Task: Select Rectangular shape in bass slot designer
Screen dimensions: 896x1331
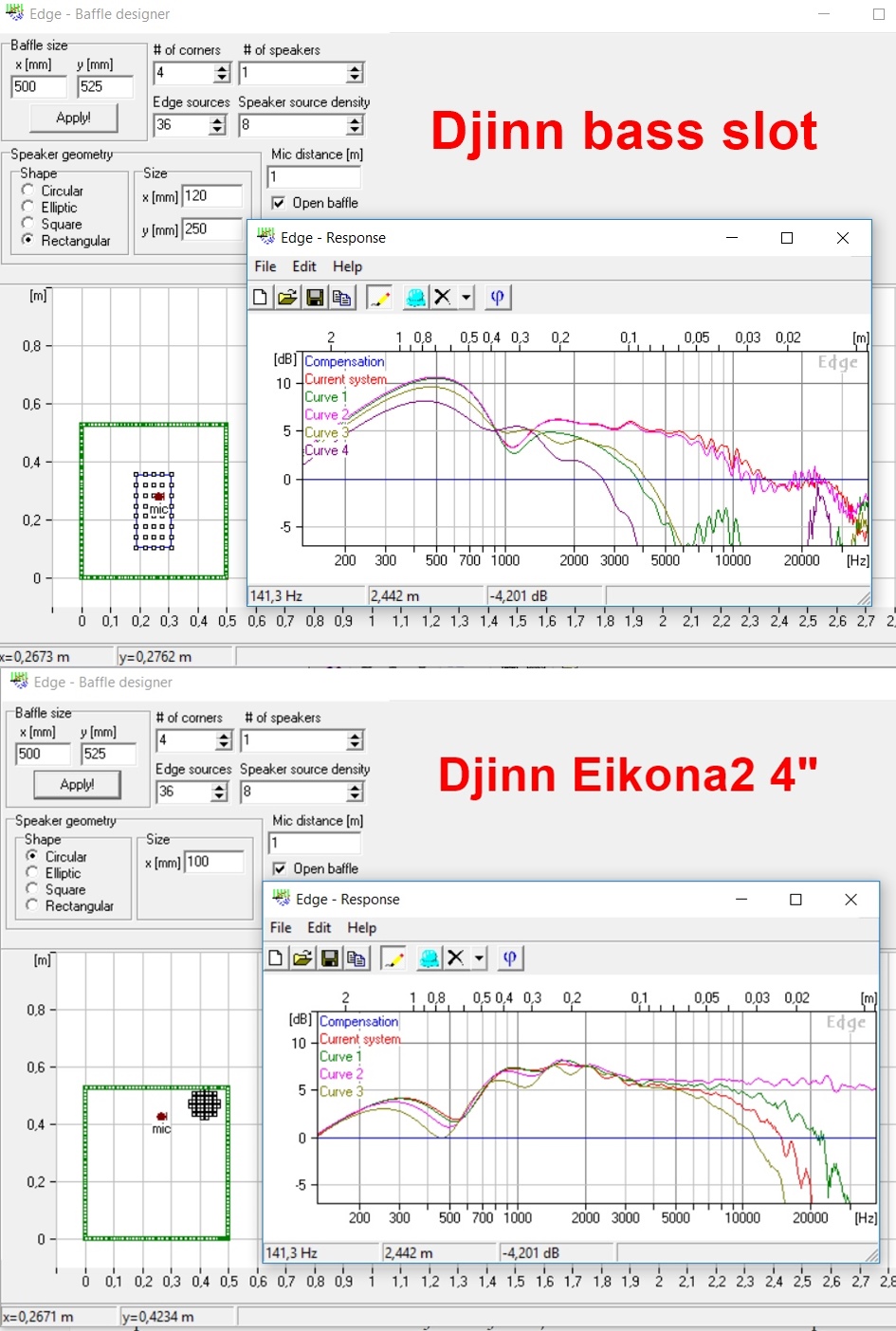Action: pos(28,240)
